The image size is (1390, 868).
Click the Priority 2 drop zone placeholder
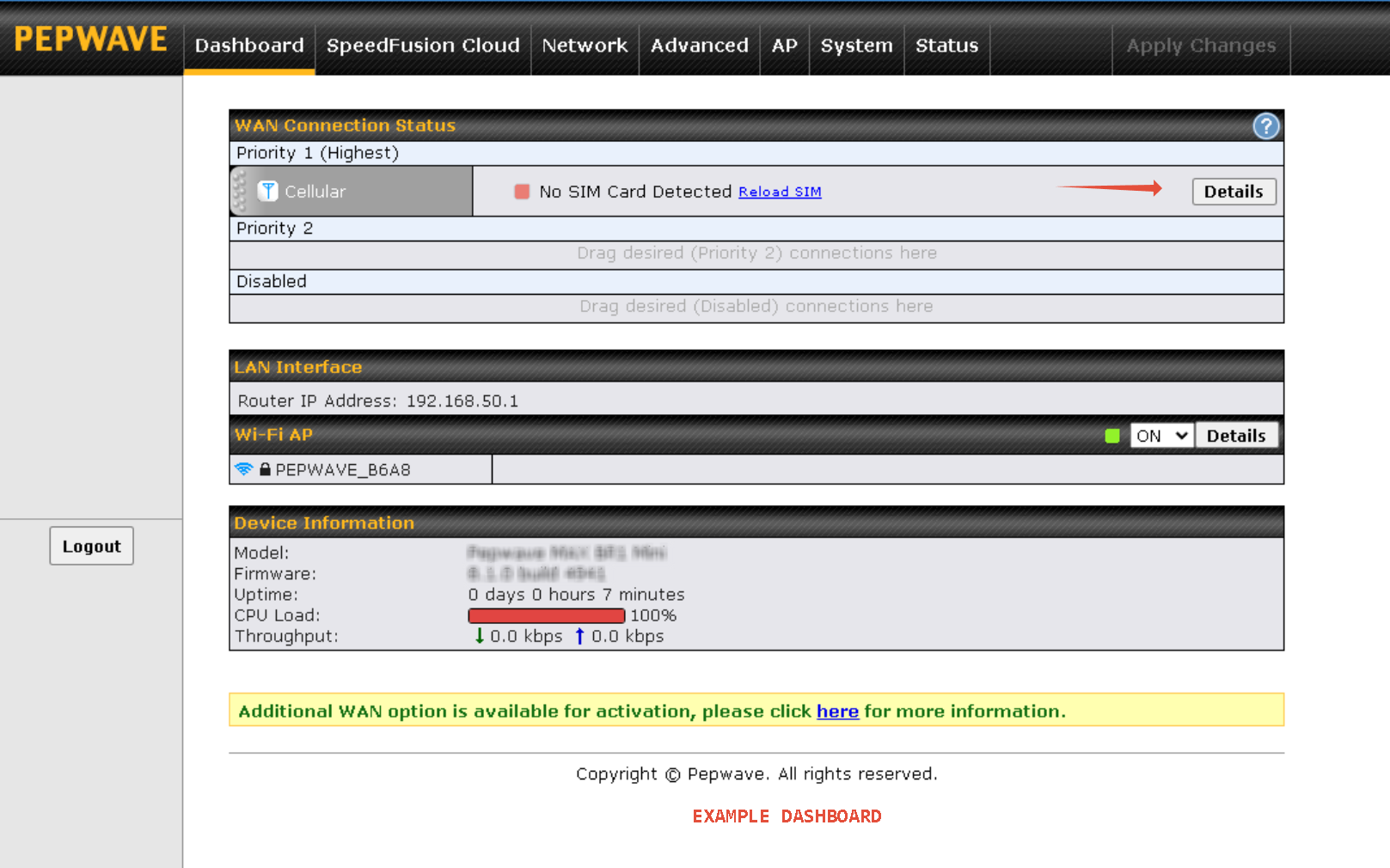point(756,254)
